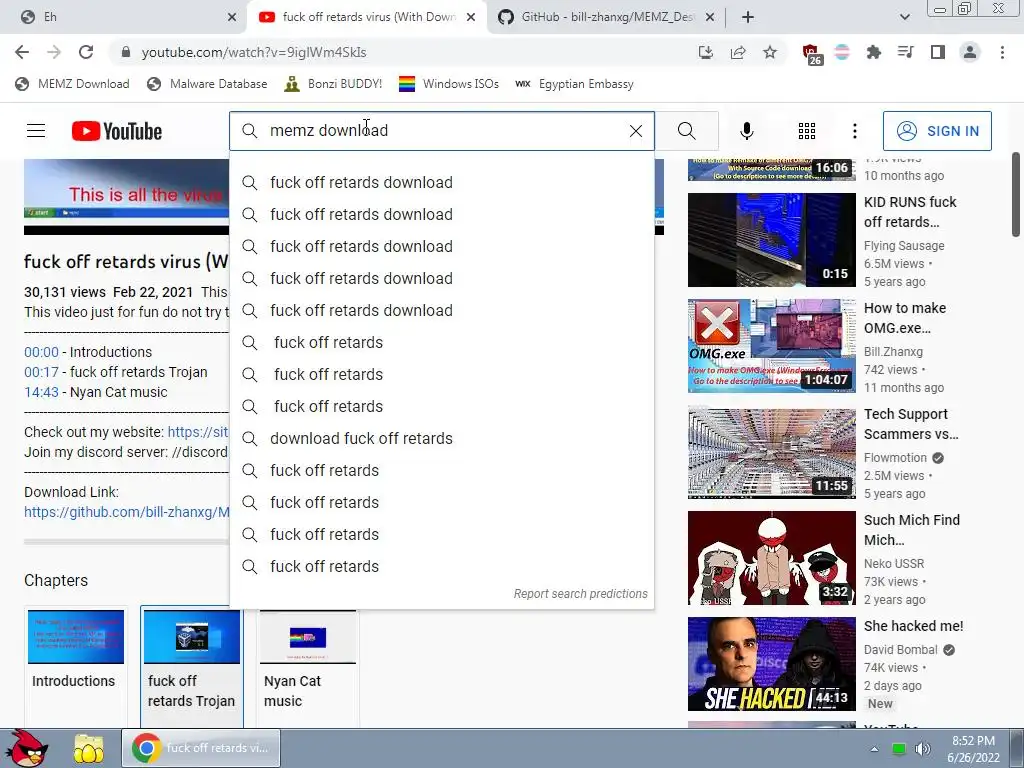Click the address bar lock icon

pos(126,52)
